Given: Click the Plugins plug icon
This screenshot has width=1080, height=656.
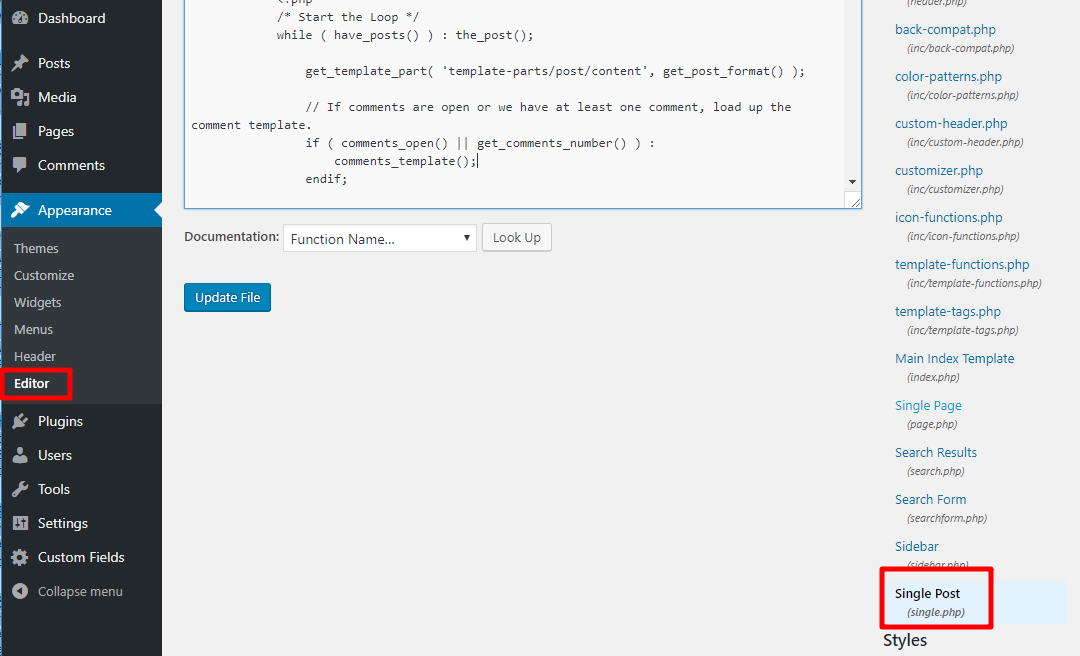Looking at the screenshot, I should [x=20, y=421].
